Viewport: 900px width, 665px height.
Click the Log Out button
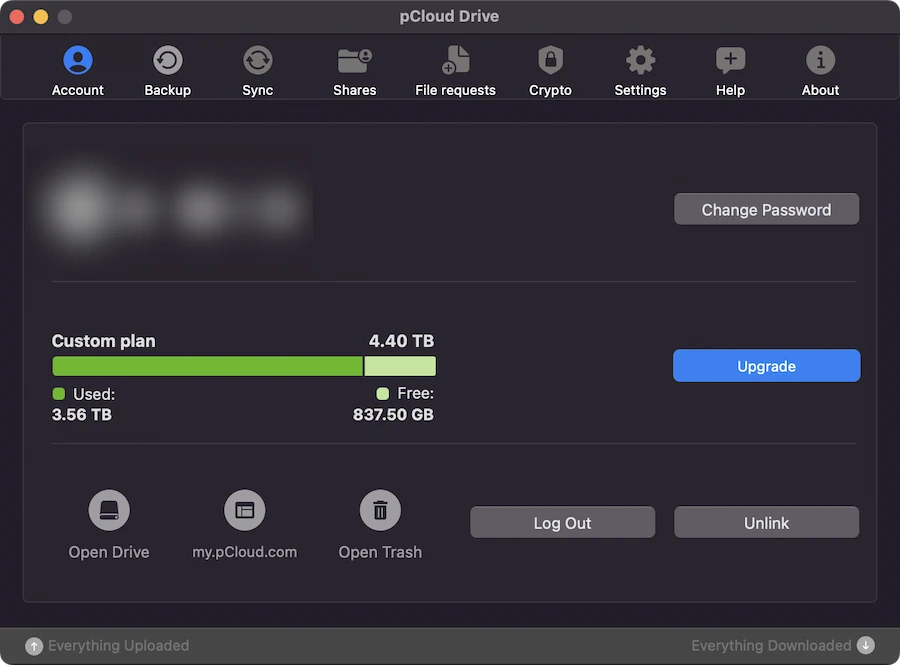click(x=562, y=522)
